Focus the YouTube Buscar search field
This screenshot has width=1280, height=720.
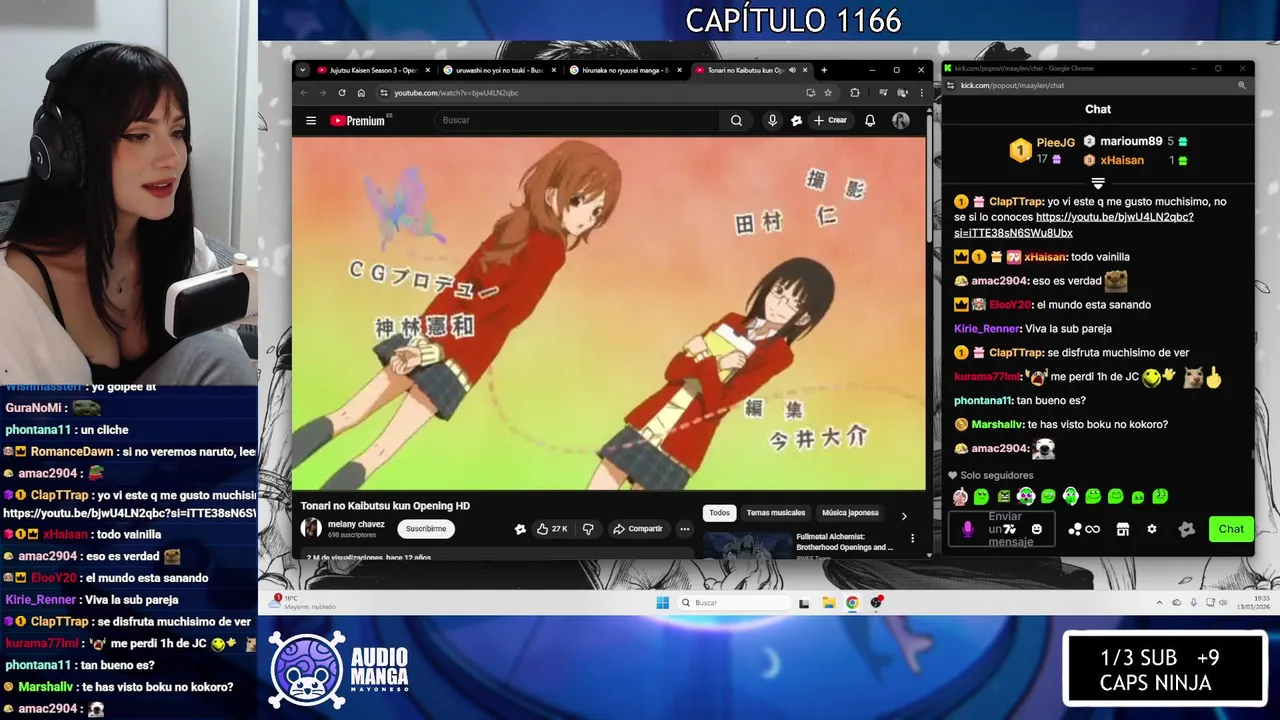point(577,120)
